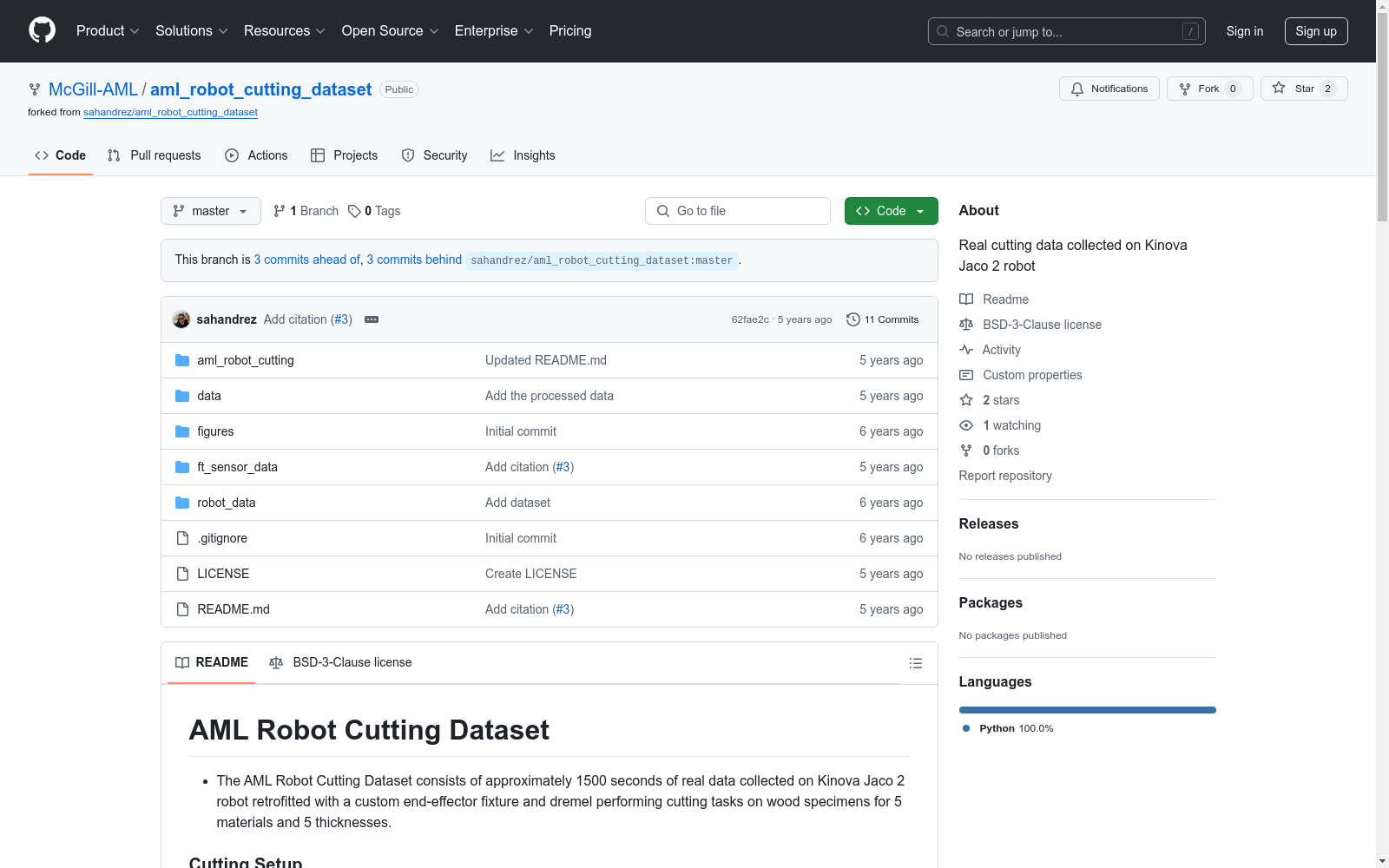1389x868 pixels.
Task: Click the star icon beside 2 stars
Action: (x=966, y=400)
